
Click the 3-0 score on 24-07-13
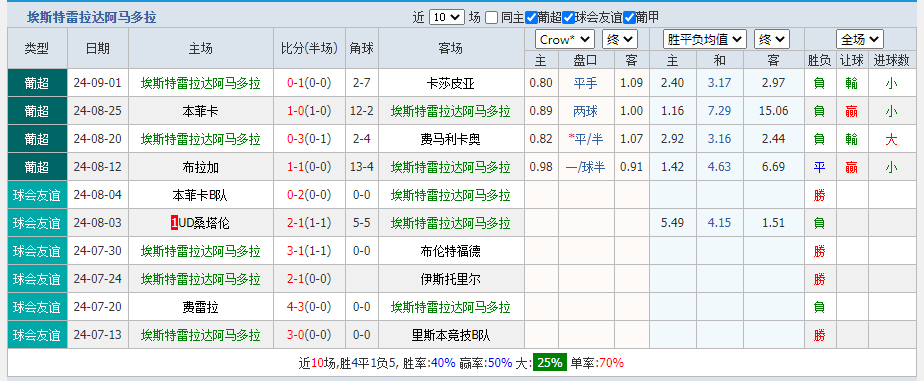coord(295,335)
